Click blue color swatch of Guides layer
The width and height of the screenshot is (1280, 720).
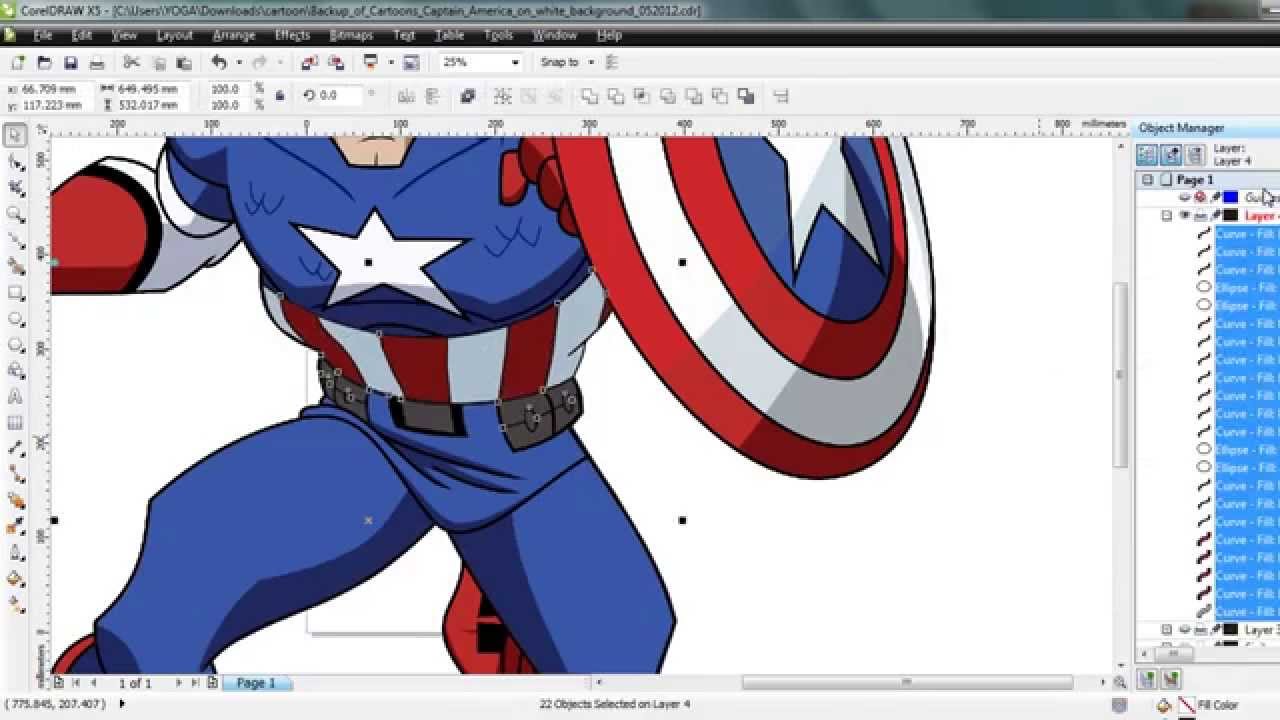pyautogui.click(x=1231, y=198)
